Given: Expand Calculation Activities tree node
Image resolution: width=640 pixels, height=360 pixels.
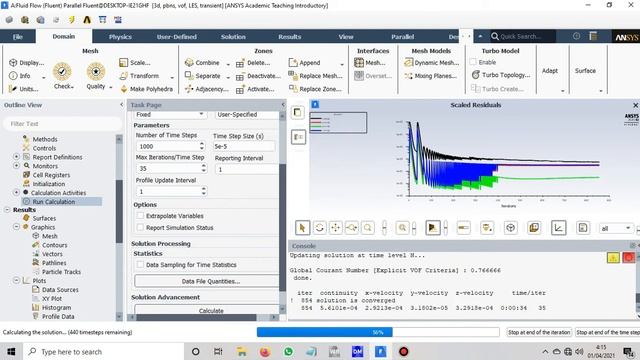Looking at the screenshot, I should pyautogui.click(x=16, y=192).
